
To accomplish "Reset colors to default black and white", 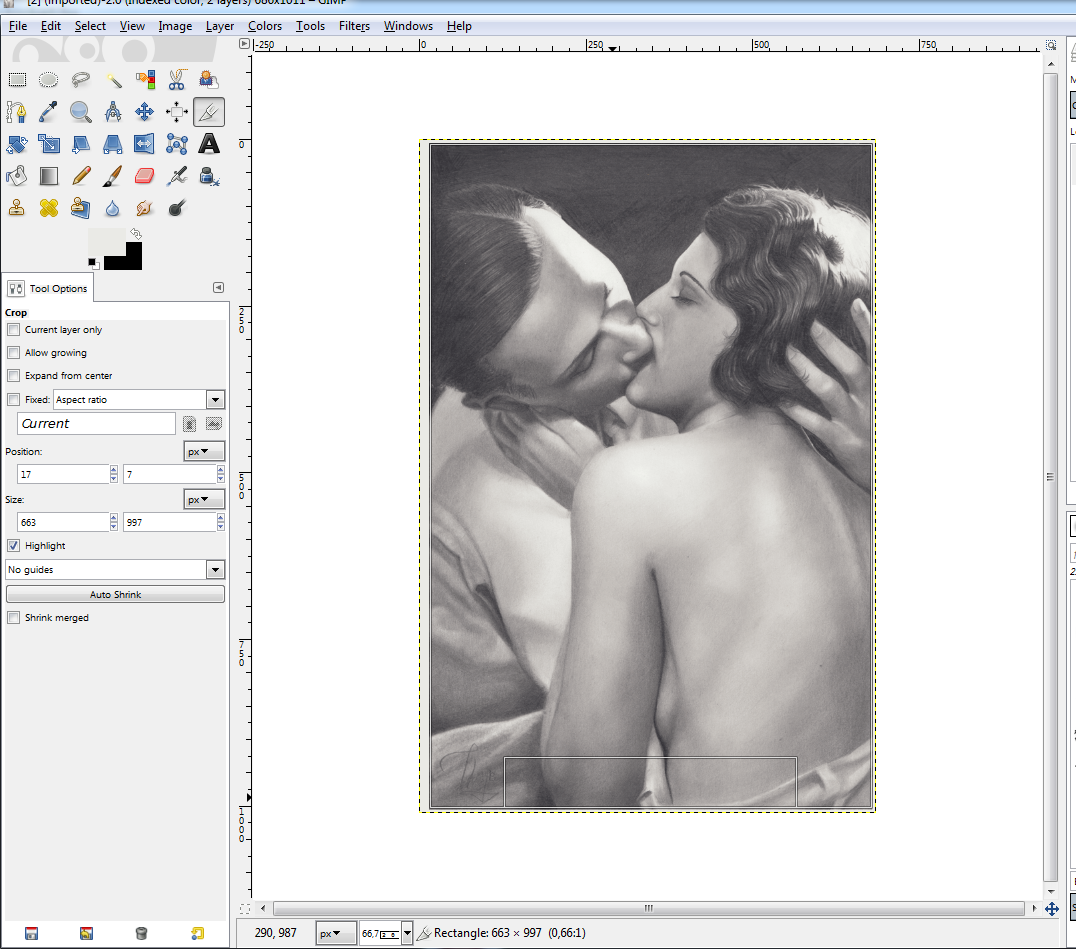I will pos(93,263).
